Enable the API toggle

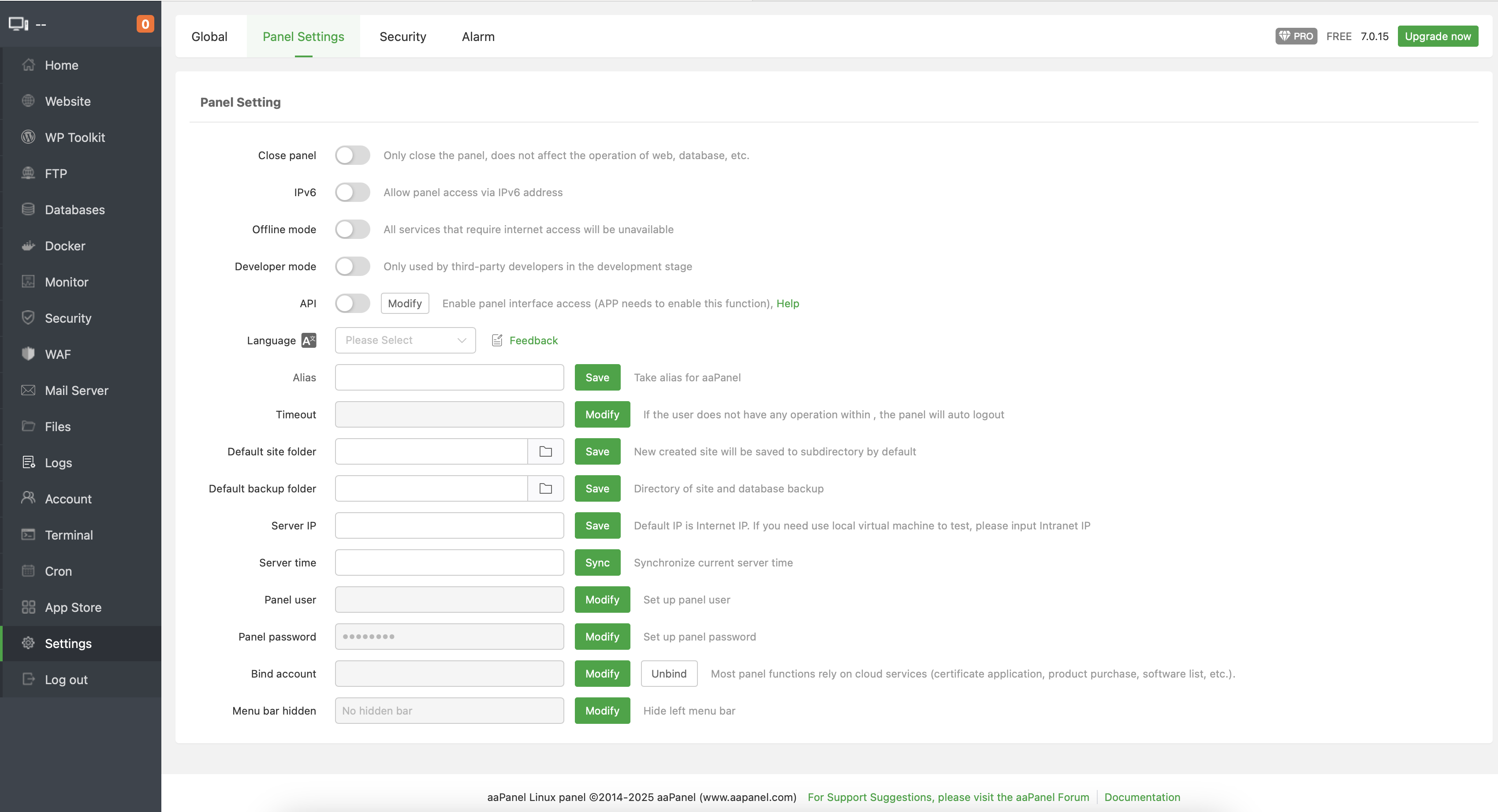click(352, 304)
